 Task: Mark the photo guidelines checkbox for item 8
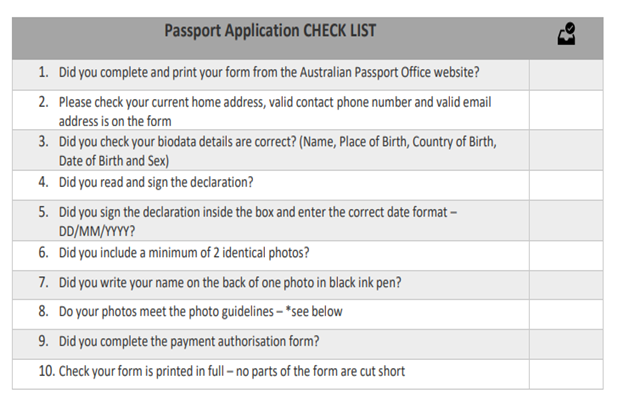pos(566,312)
